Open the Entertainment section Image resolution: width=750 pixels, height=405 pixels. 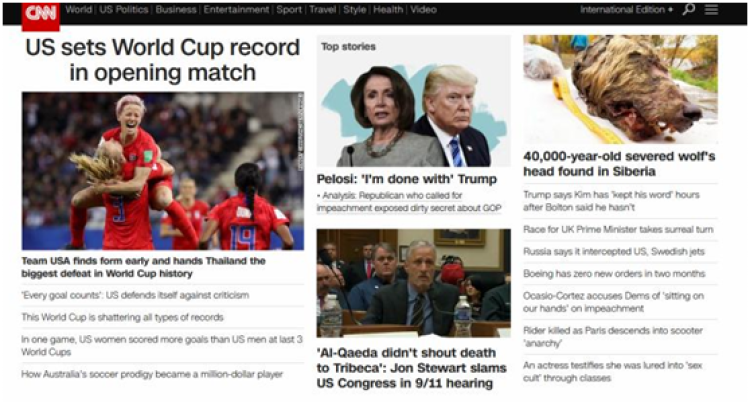pyautogui.click(x=236, y=10)
